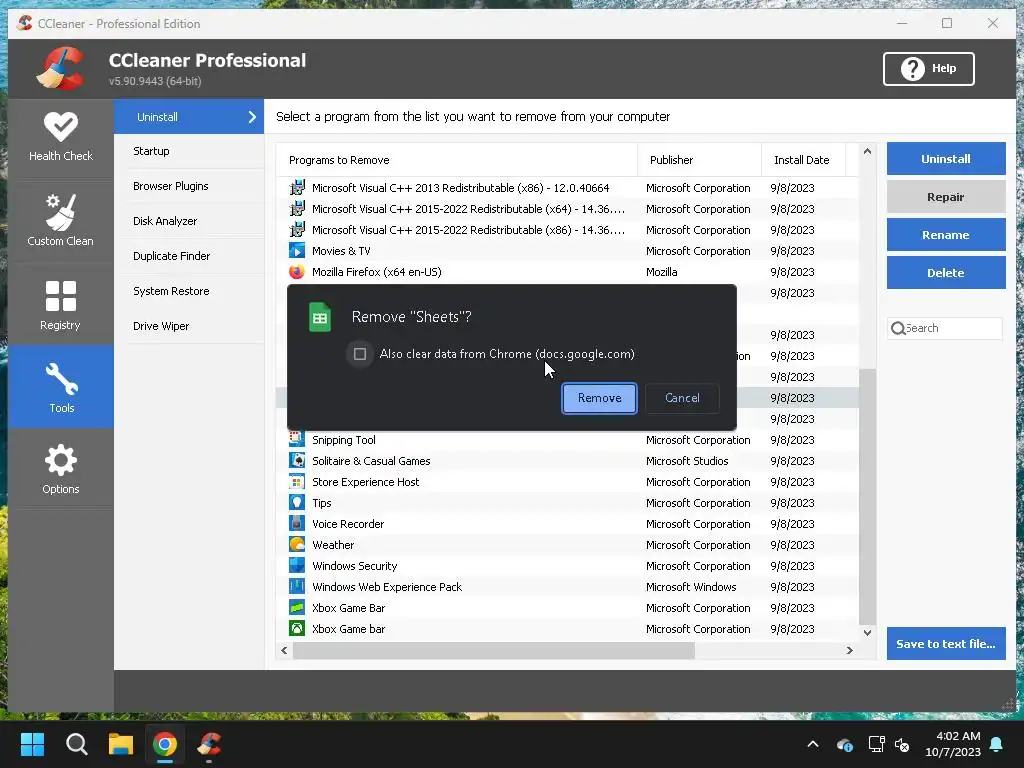Click the Xbox Game Bar green icon

click(x=297, y=608)
